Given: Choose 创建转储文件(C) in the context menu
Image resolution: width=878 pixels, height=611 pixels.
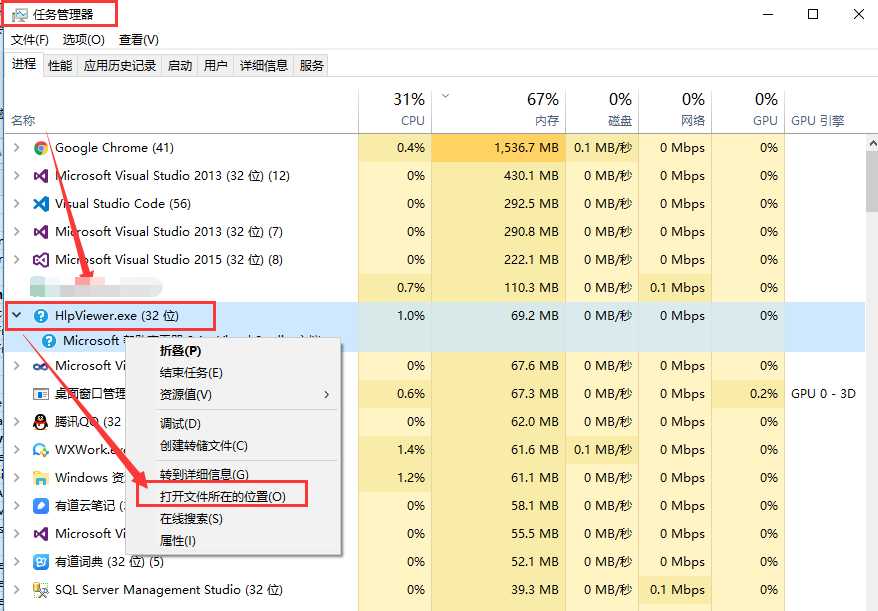Looking at the screenshot, I should 233,446.
